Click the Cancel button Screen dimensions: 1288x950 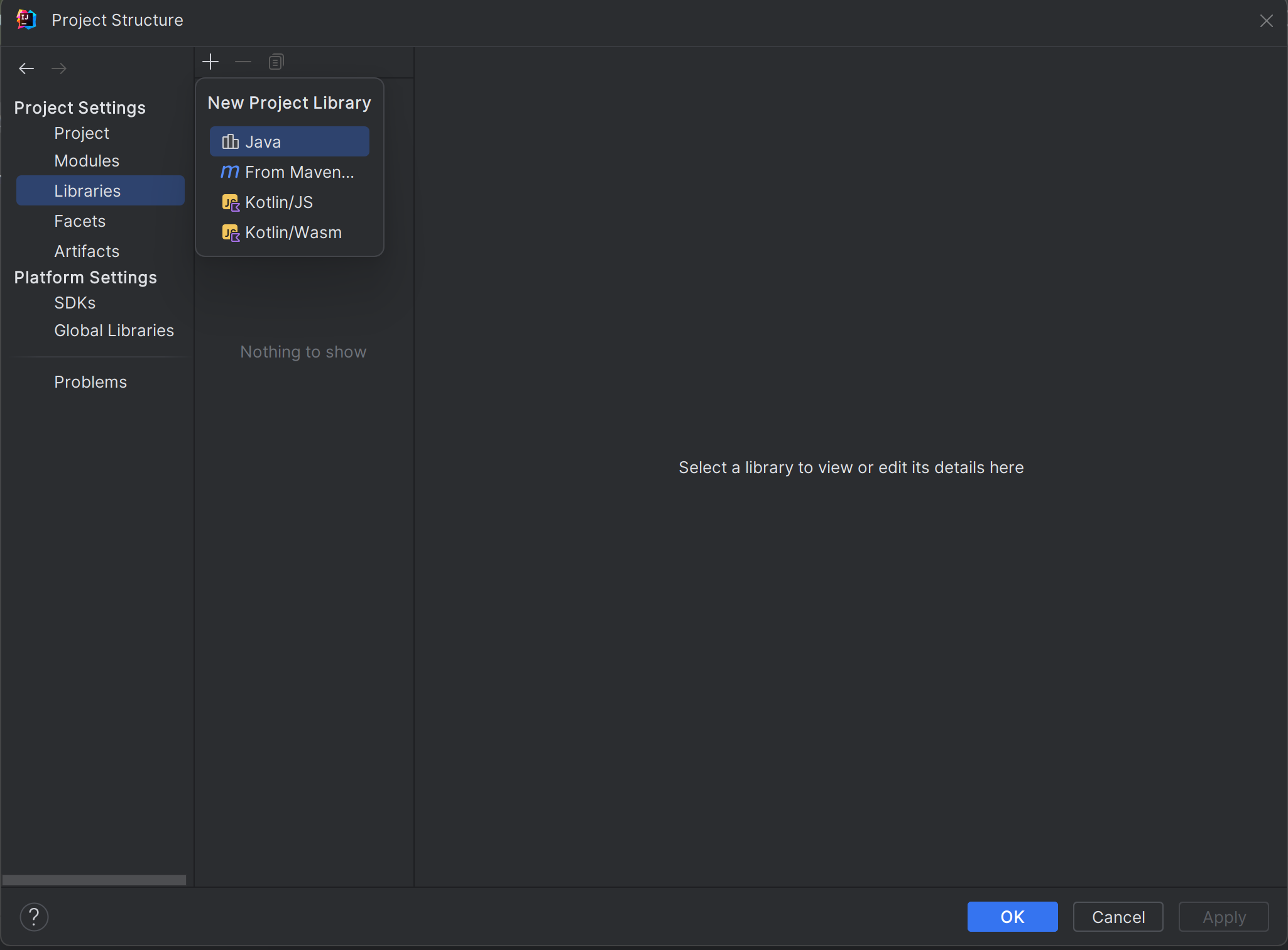click(1118, 917)
